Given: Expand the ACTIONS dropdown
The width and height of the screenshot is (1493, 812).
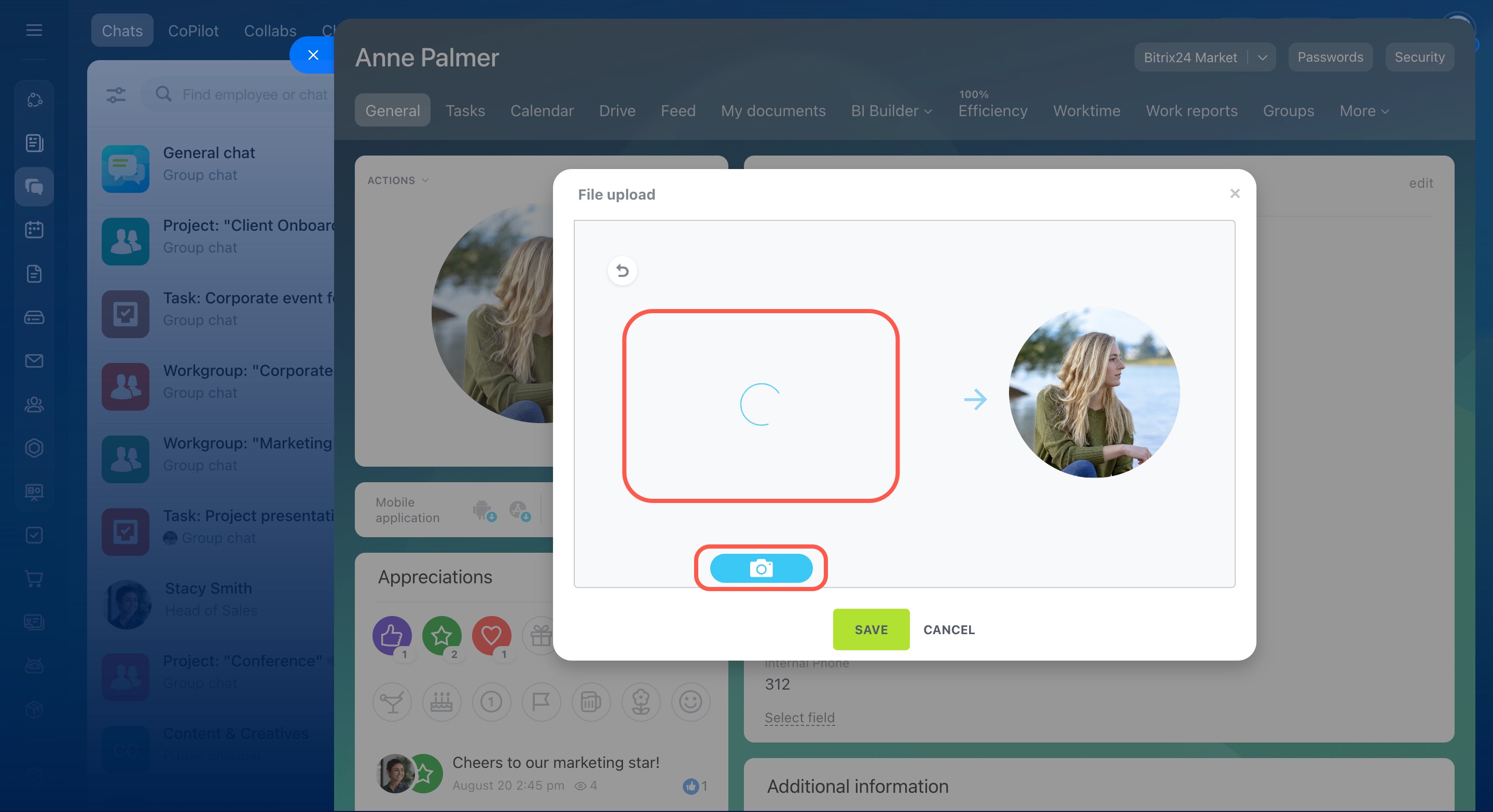Looking at the screenshot, I should (398, 180).
